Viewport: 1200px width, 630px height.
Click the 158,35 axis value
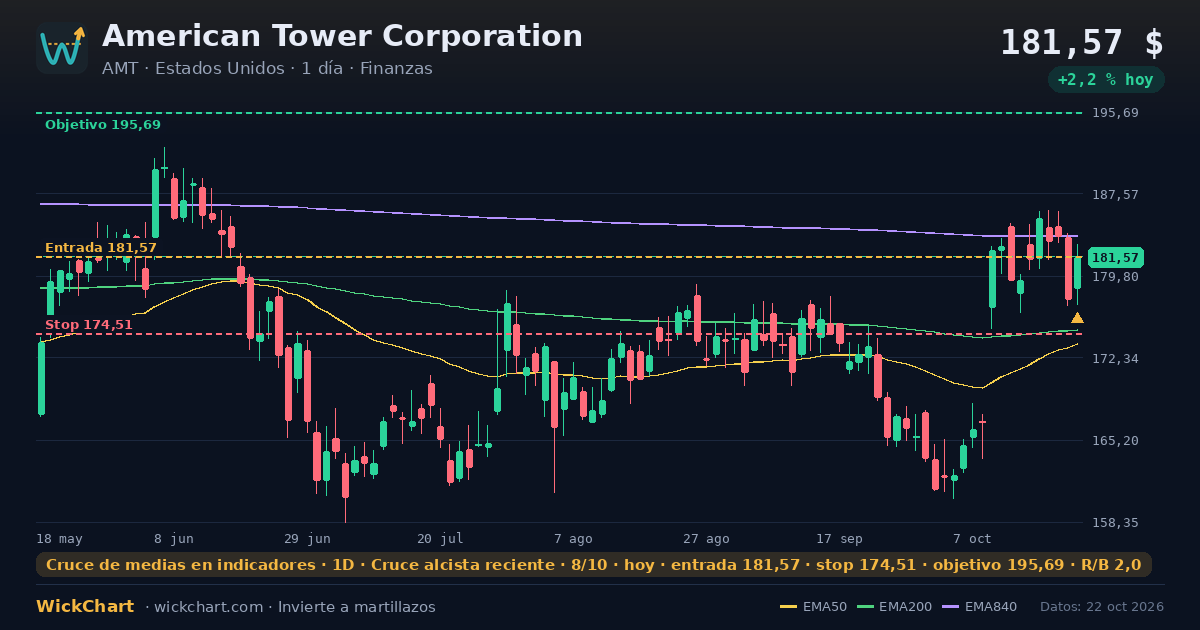(1115, 523)
